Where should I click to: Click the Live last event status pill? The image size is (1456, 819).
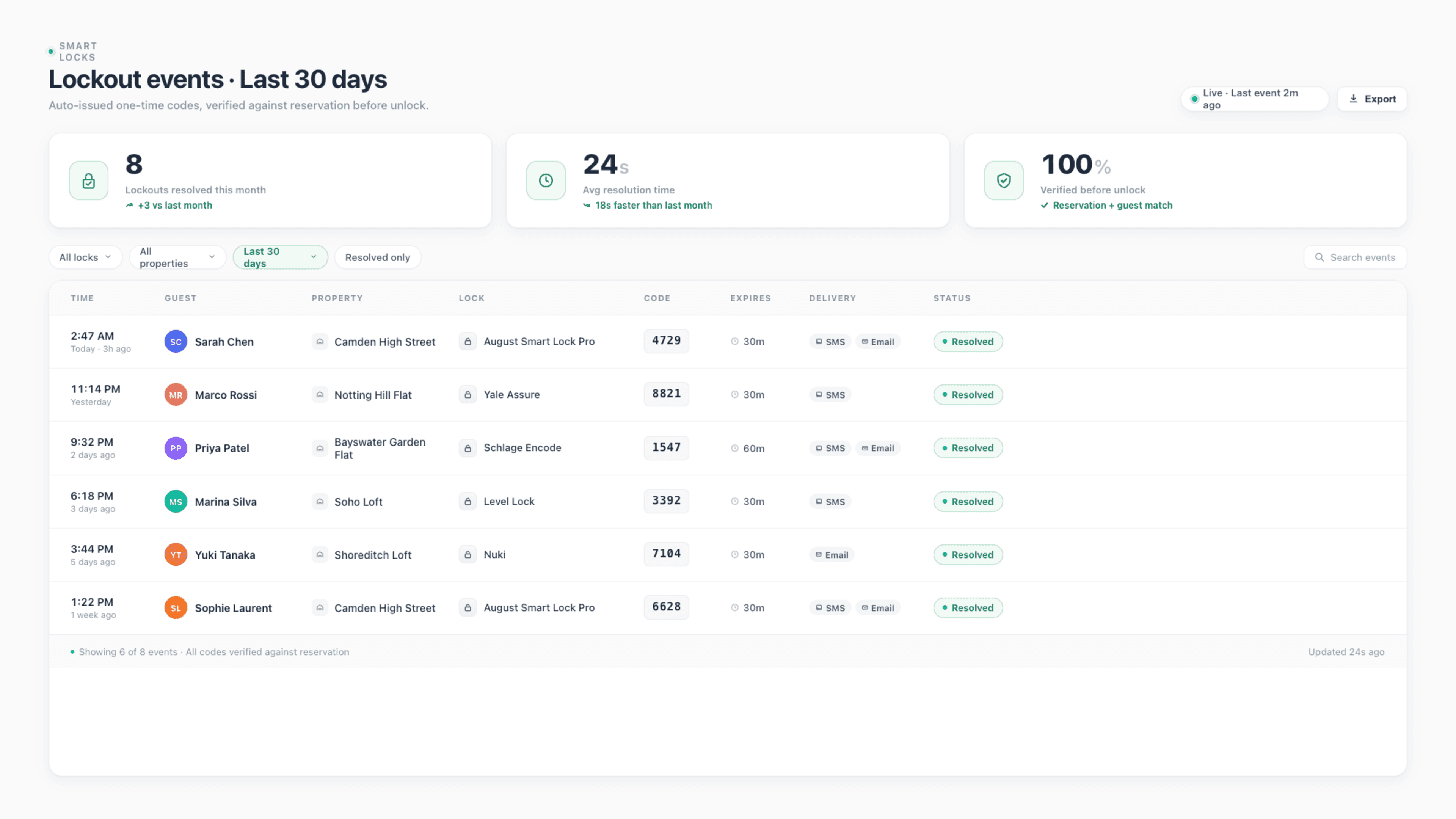point(1254,99)
